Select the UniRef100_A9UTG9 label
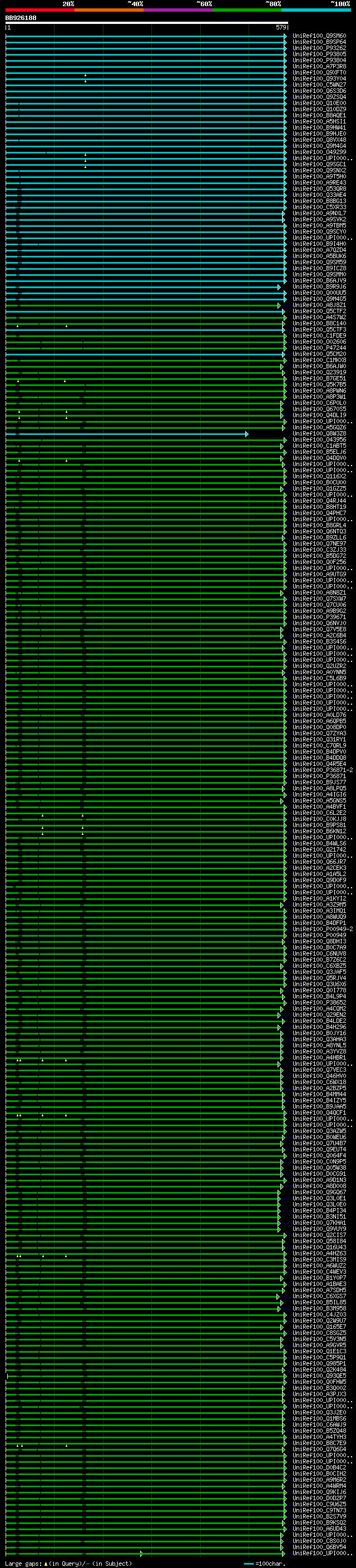The width and height of the screenshot is (356, 1568). (319, 574)
